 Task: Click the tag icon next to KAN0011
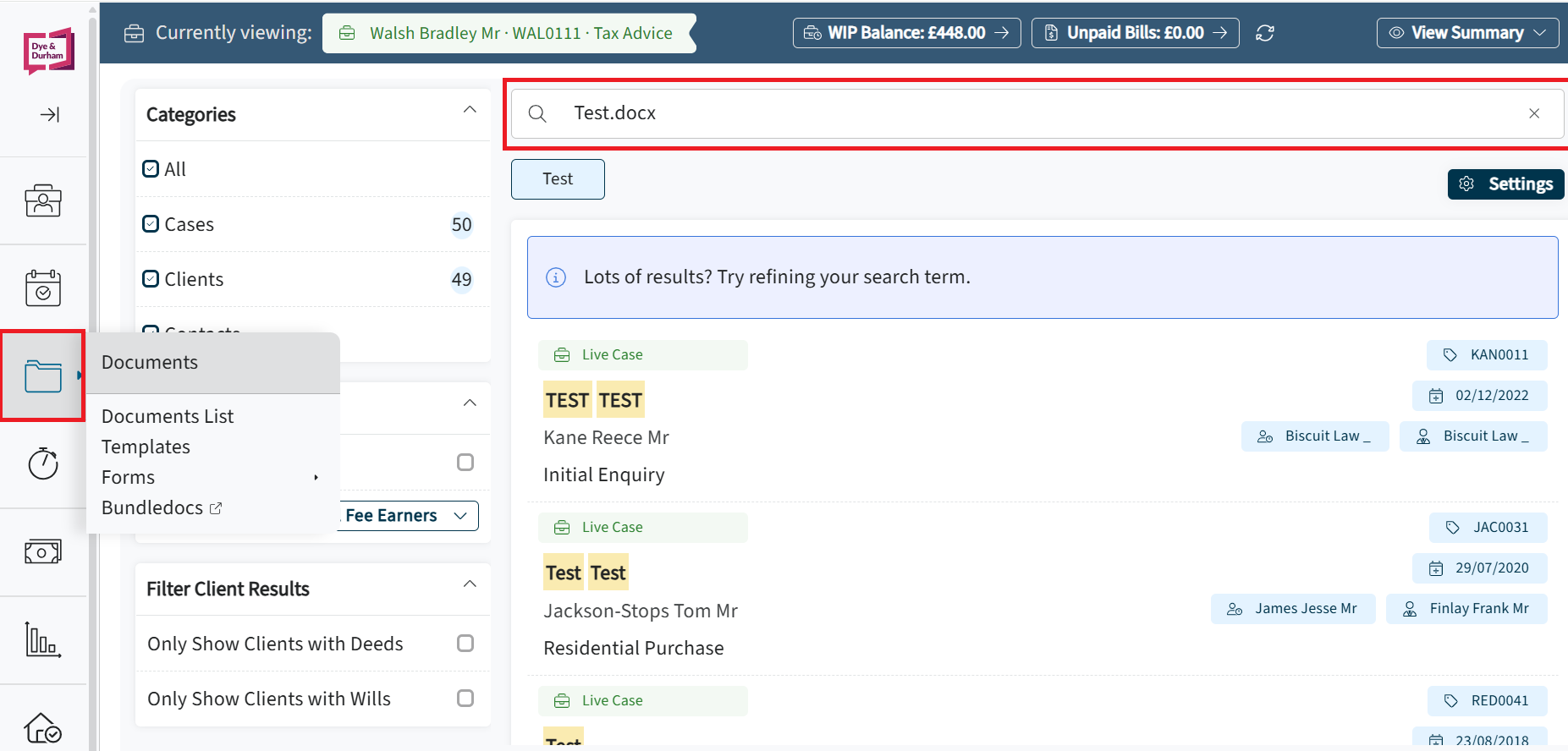pyautogui.click(x=1450, y=355)
